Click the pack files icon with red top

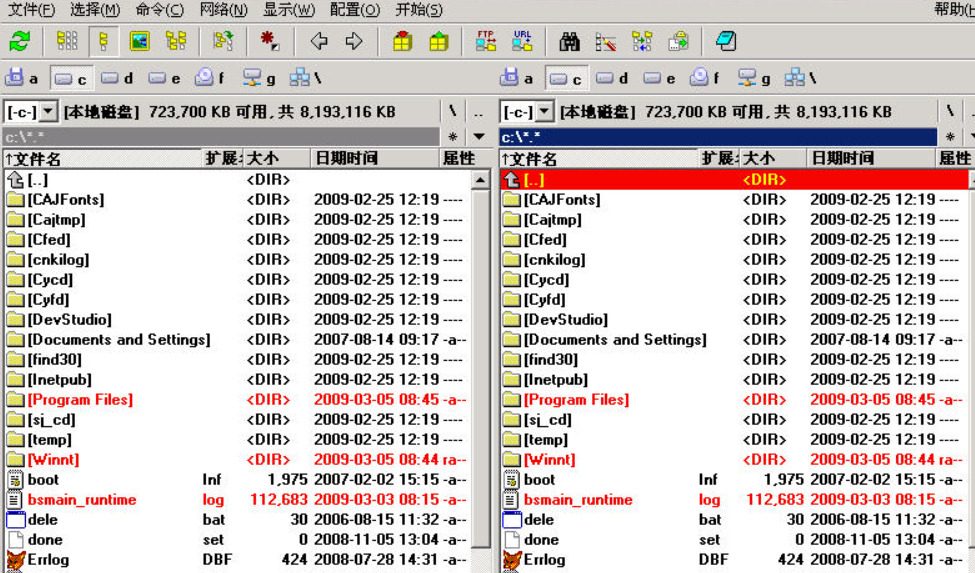click(402, 42)
